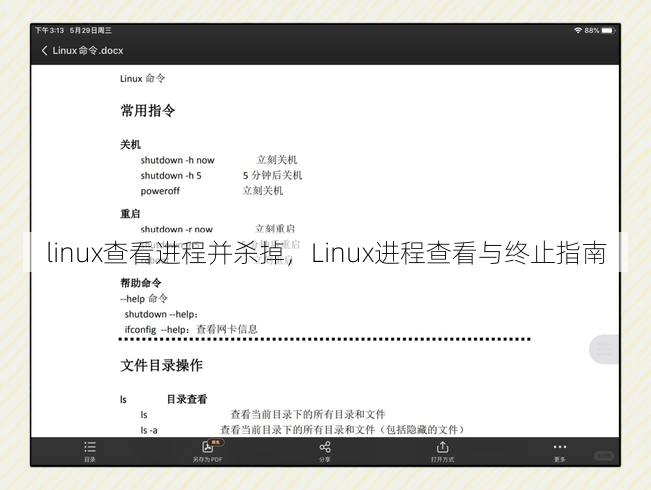Tap the 'shutdown -h now' command
Screen dimensions: 651x490
pos(177,160)
